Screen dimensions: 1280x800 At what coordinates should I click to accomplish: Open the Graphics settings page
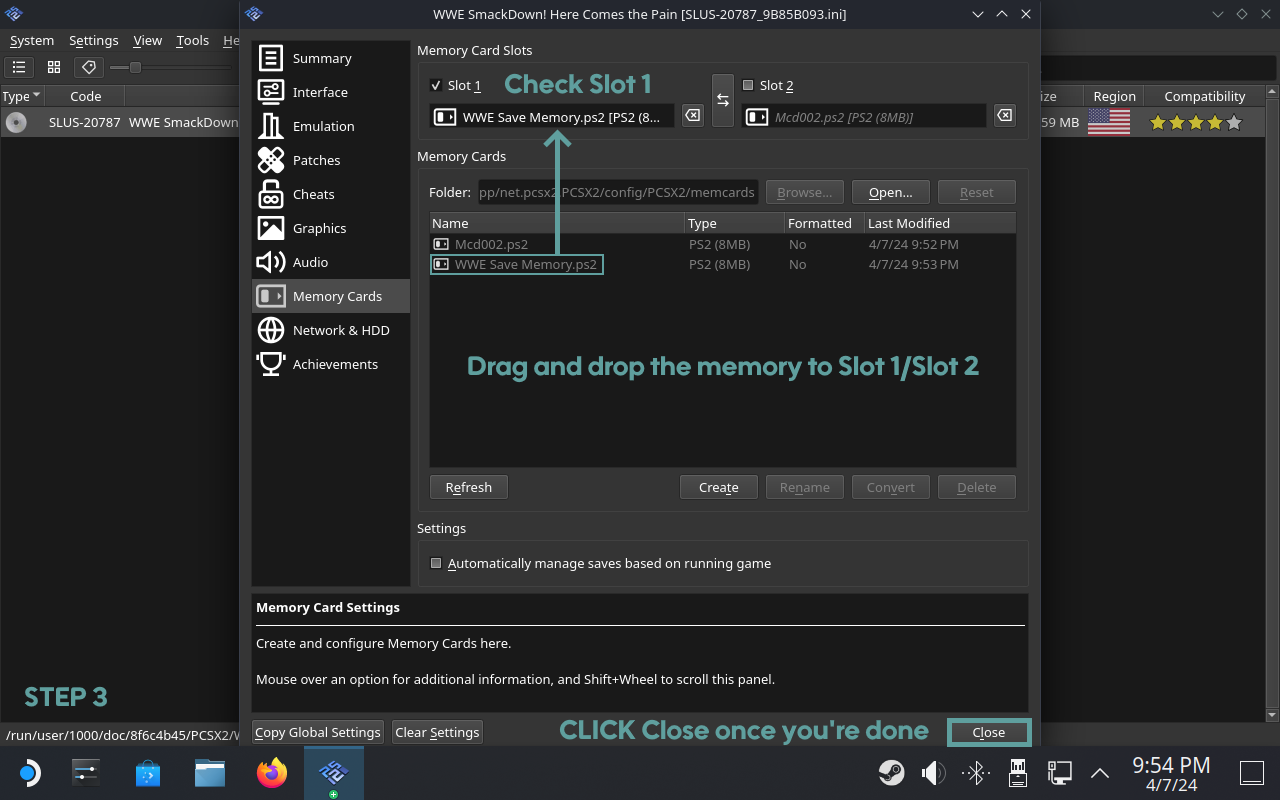[x=319, y=228]
